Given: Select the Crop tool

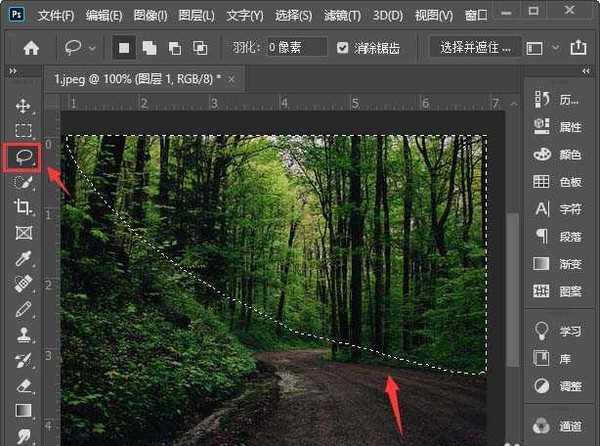Looking at the screenshot, I should [x=23, y=207].
